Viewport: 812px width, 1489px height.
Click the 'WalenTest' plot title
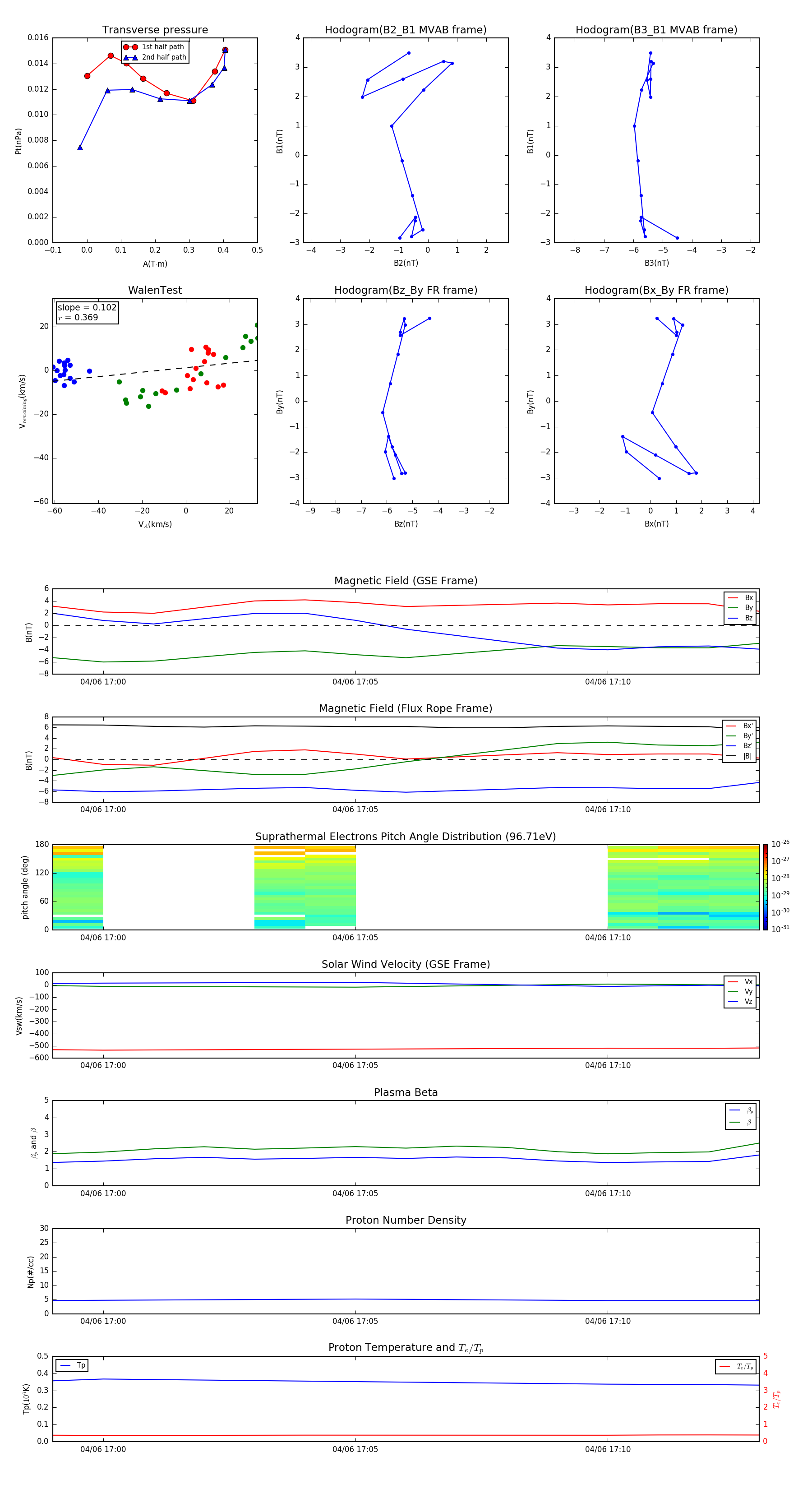click(x=155, y=290)
